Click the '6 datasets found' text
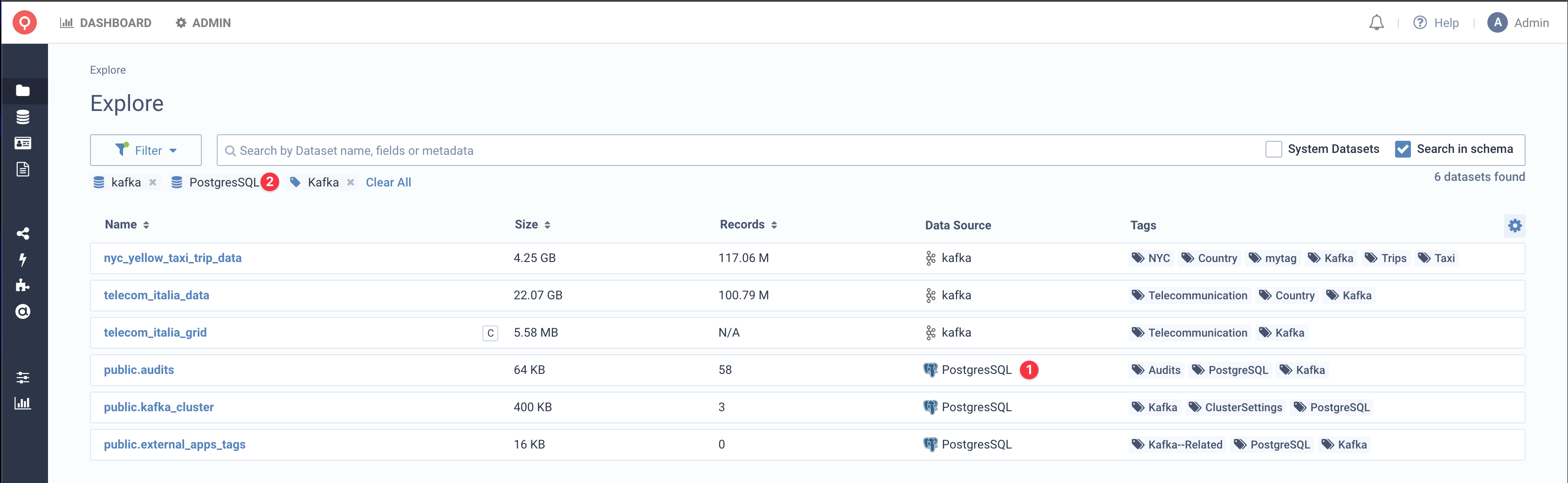Viewport: 1568px width, 483px height. point(1479,177)
